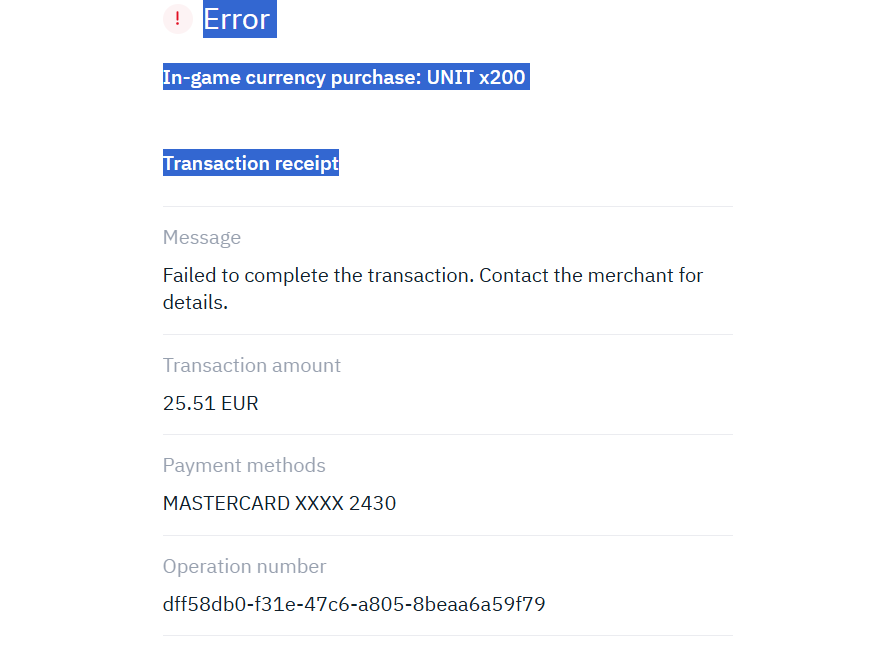877x667 pixels.
Task: Click the highlighted Error heading
Action: point(238,19)
